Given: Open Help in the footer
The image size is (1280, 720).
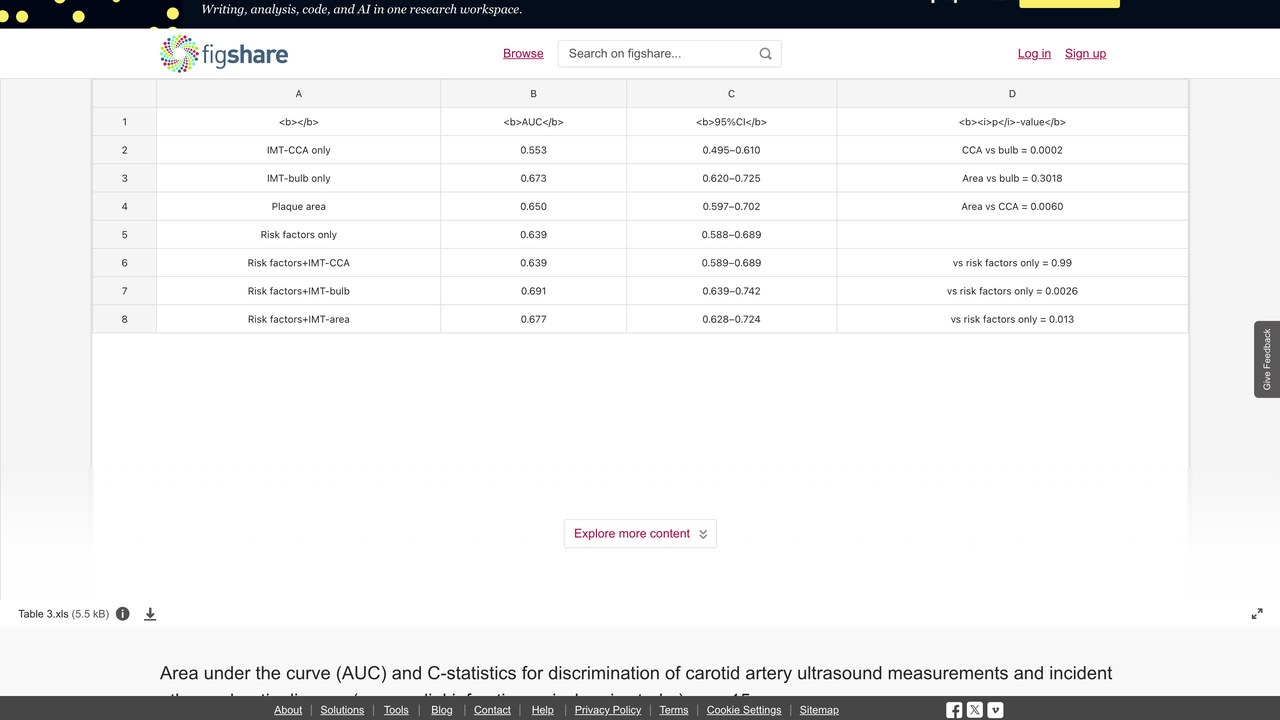Looking at the screenshot, I should 543,710.
